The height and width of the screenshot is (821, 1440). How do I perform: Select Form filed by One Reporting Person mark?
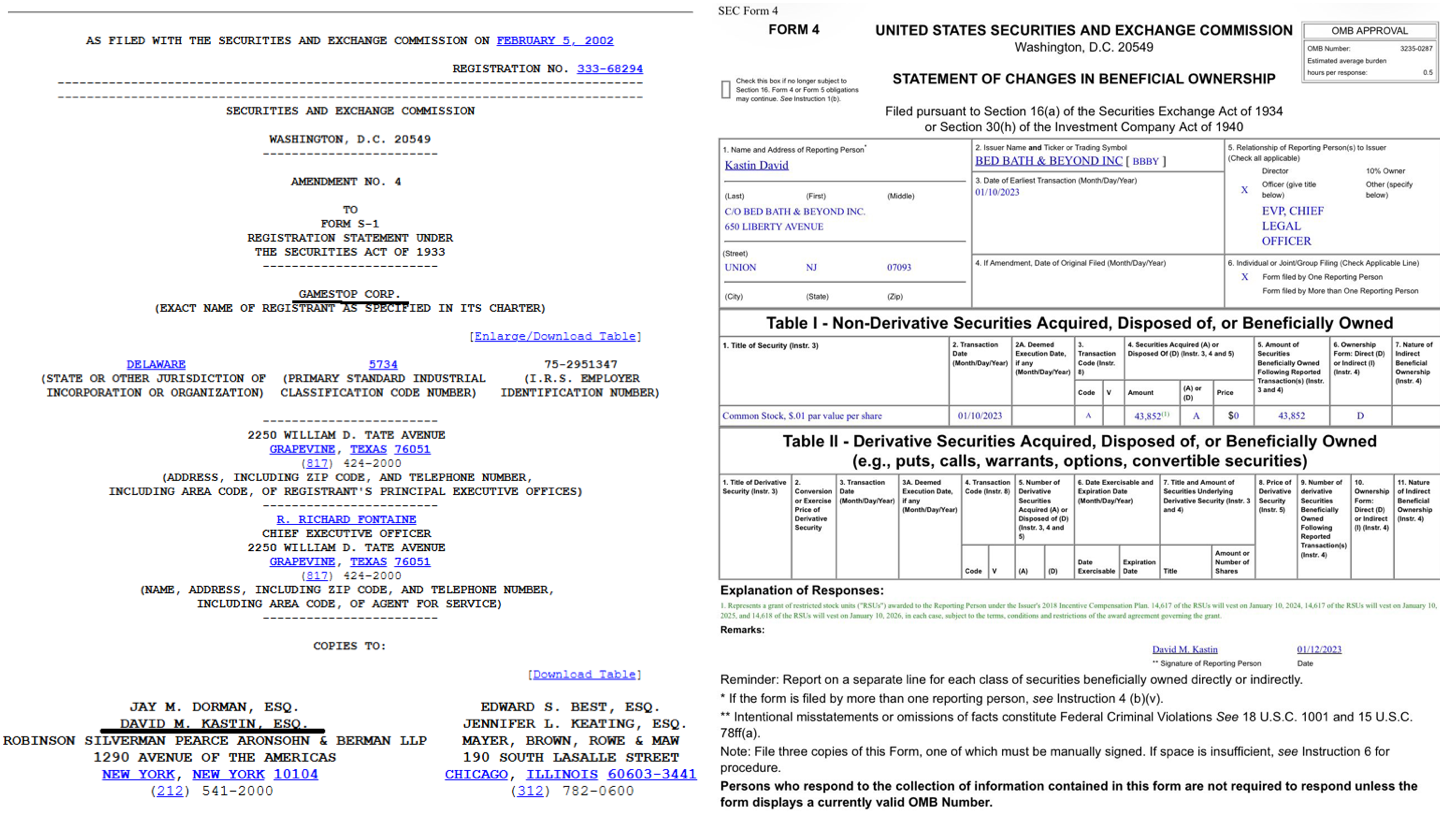click(1244, 276)
